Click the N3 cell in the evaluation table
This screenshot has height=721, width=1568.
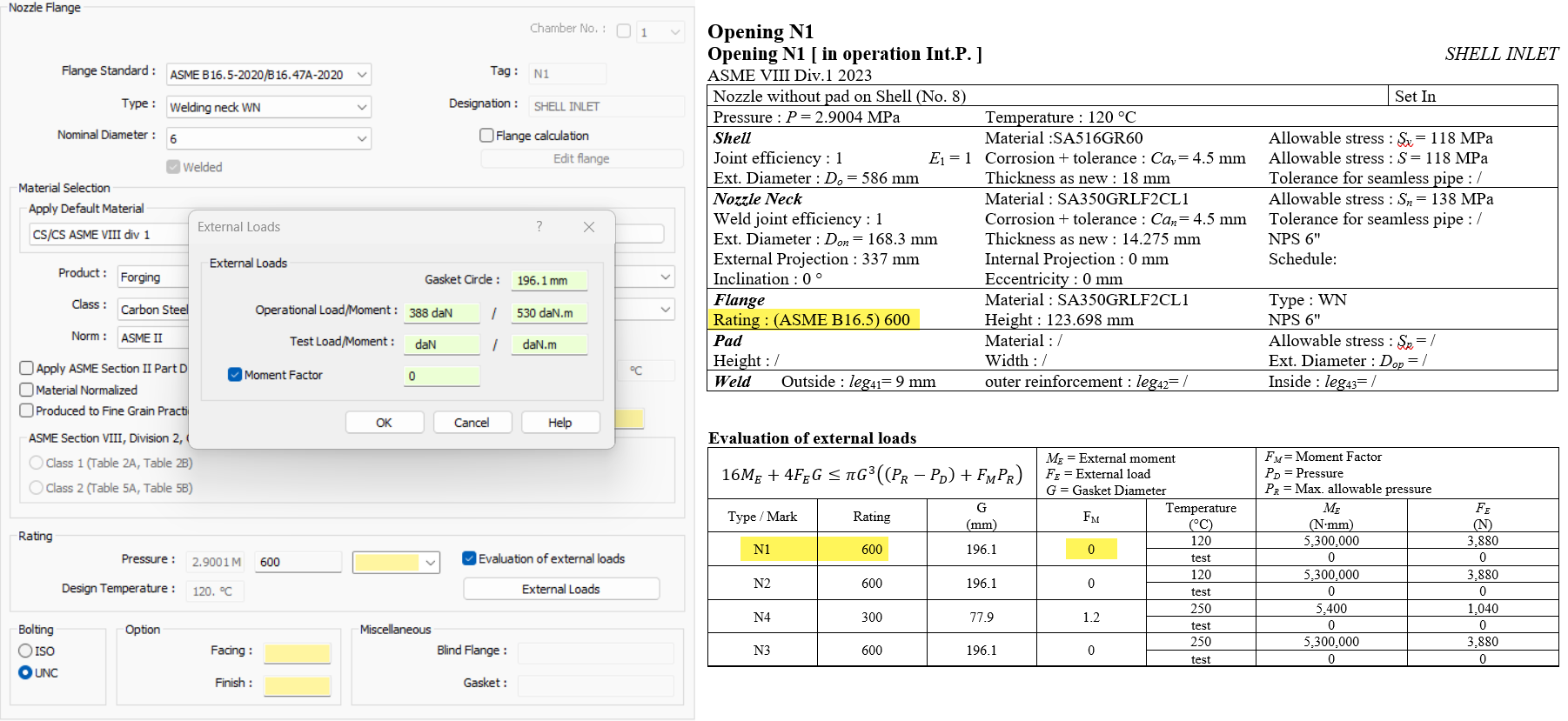pos(761,650)
